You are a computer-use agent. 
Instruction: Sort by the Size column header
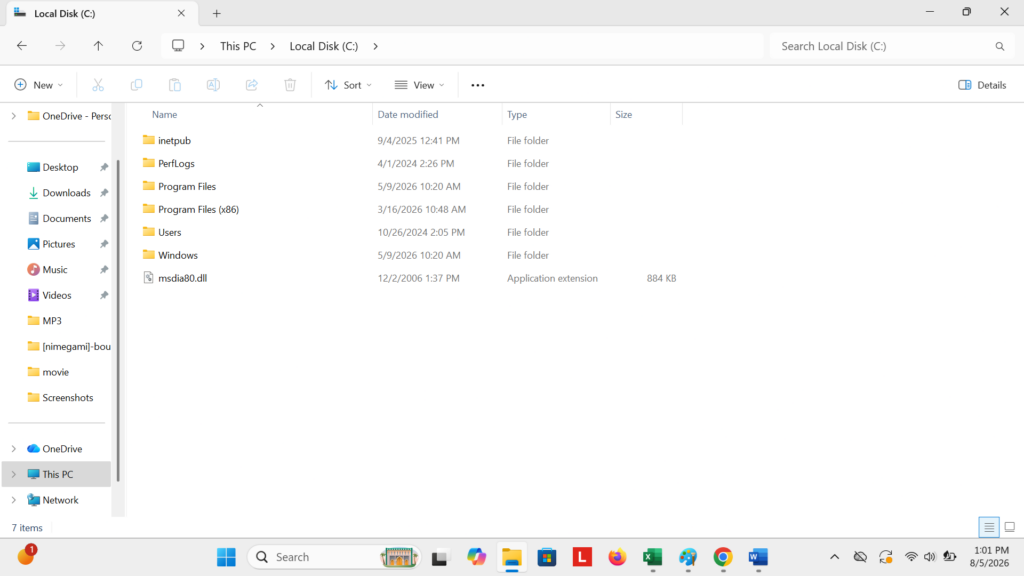point(623,114)
